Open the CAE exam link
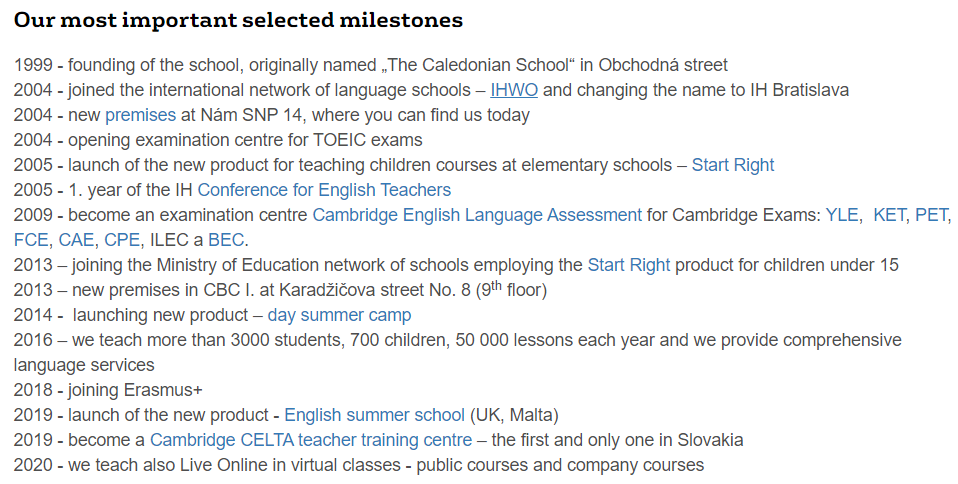This screenshot has width=958, height=484. (x=76, y=240)
